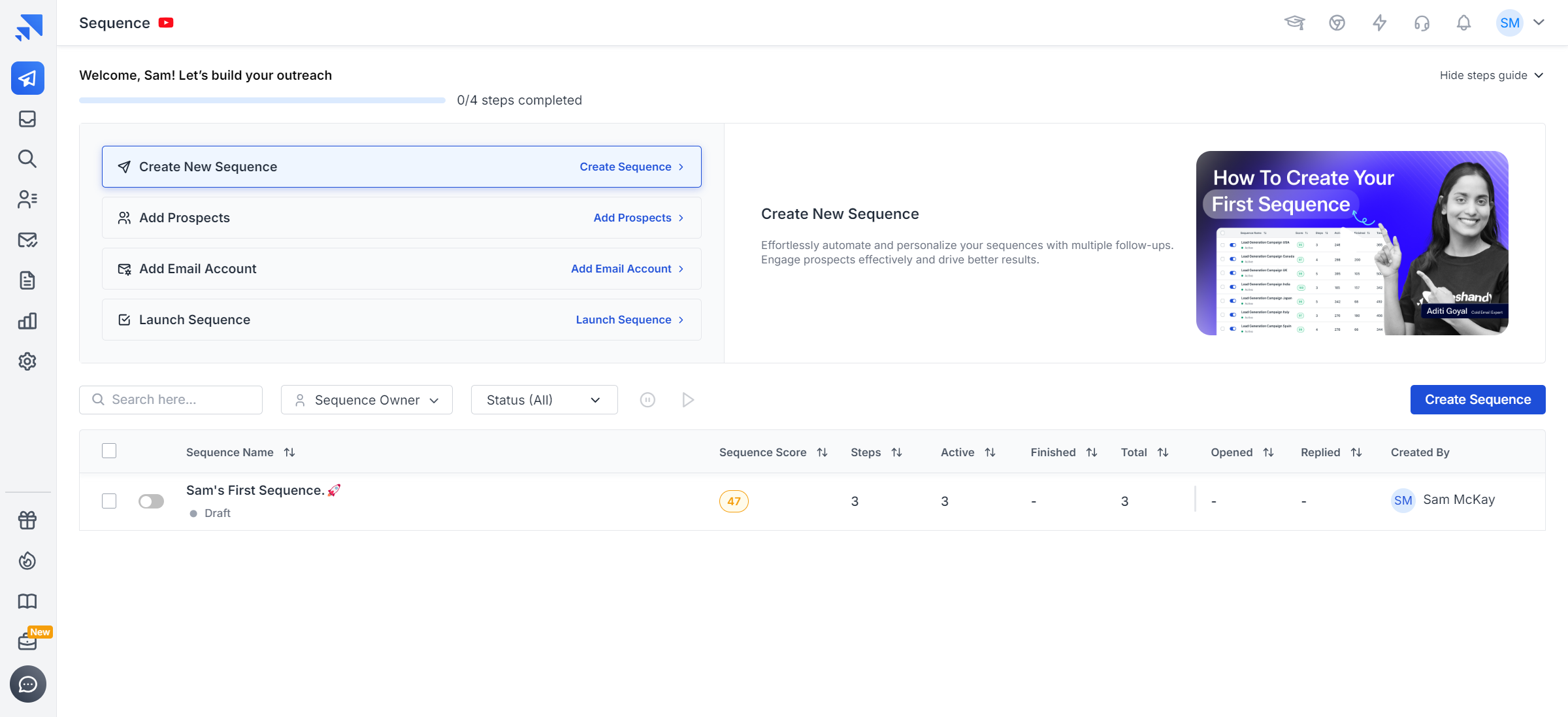This screenshot has height=717, width=1568.
Task: Check the select-all header checkbox
Action: pos(109,451)
